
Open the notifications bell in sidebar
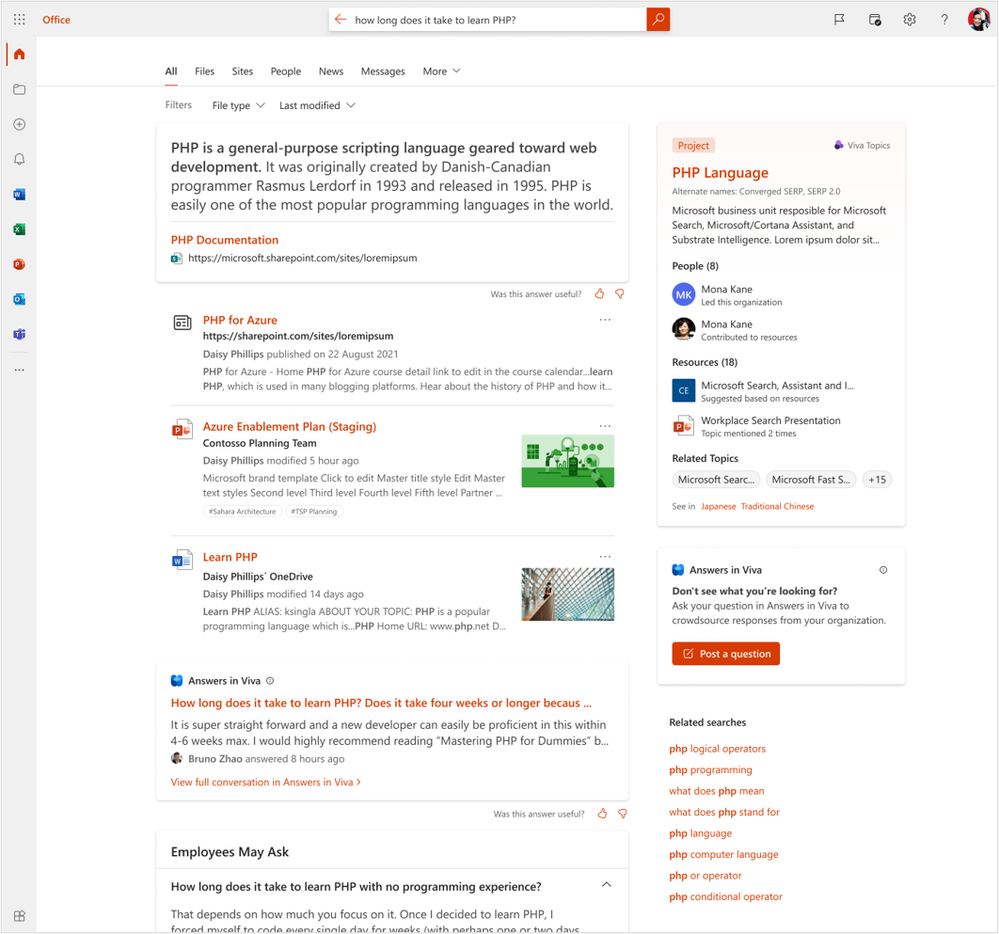click(19, 159)
